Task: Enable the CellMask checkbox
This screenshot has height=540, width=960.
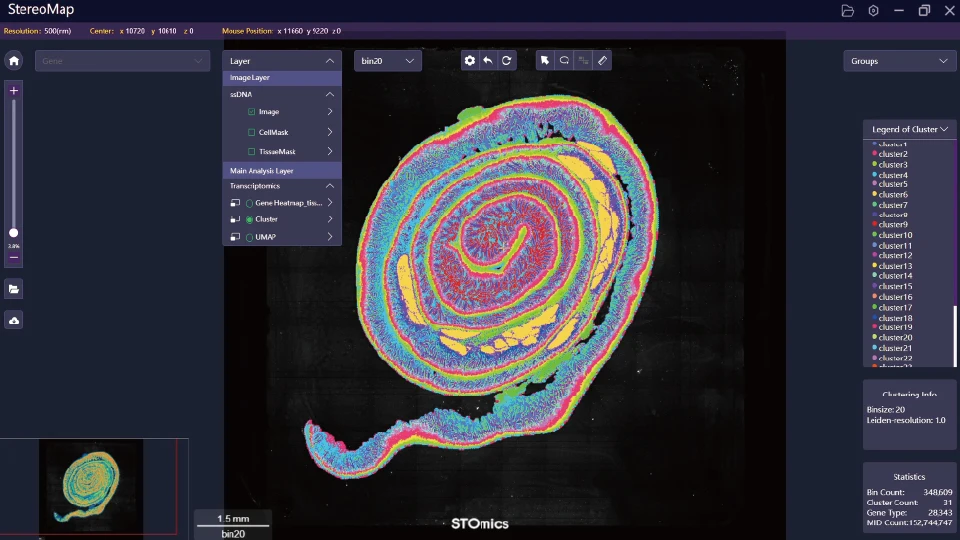Action: pos(252,132)
